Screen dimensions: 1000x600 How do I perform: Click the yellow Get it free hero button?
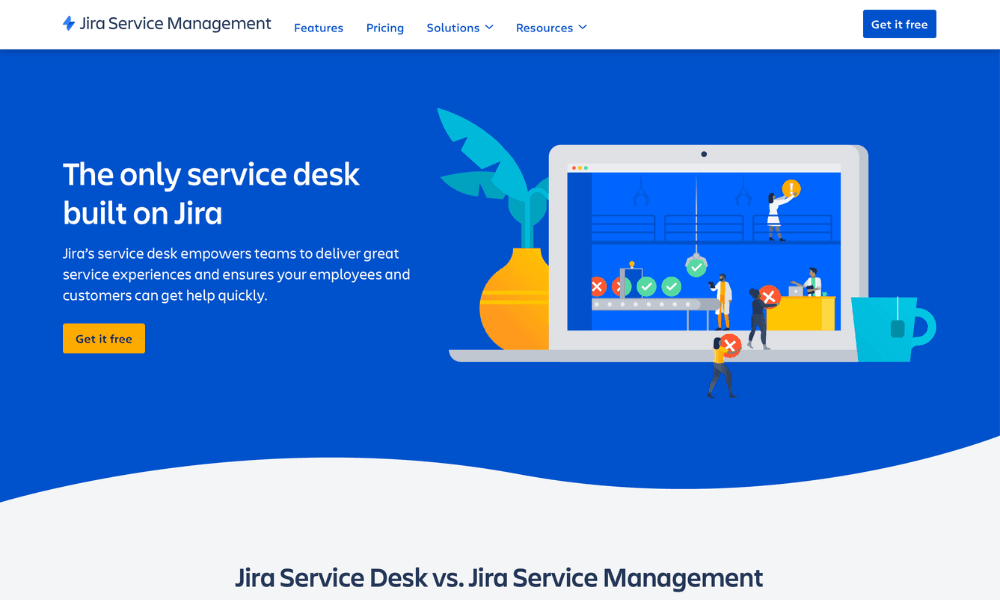[x=104, y=339]
